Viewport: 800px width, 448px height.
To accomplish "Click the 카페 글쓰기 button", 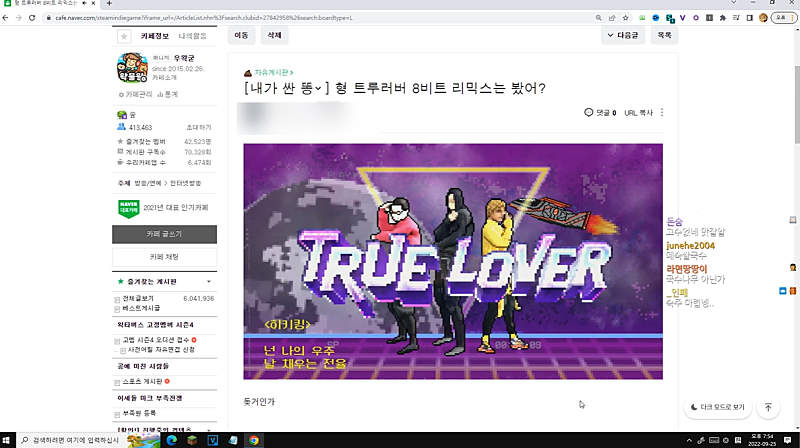I will [164, 234].
